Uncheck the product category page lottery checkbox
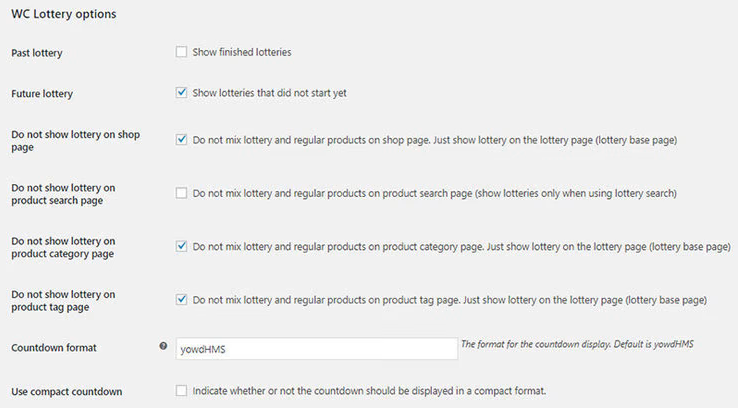The width and height of the screenshot is (738, 408). (x=181, y=246)
